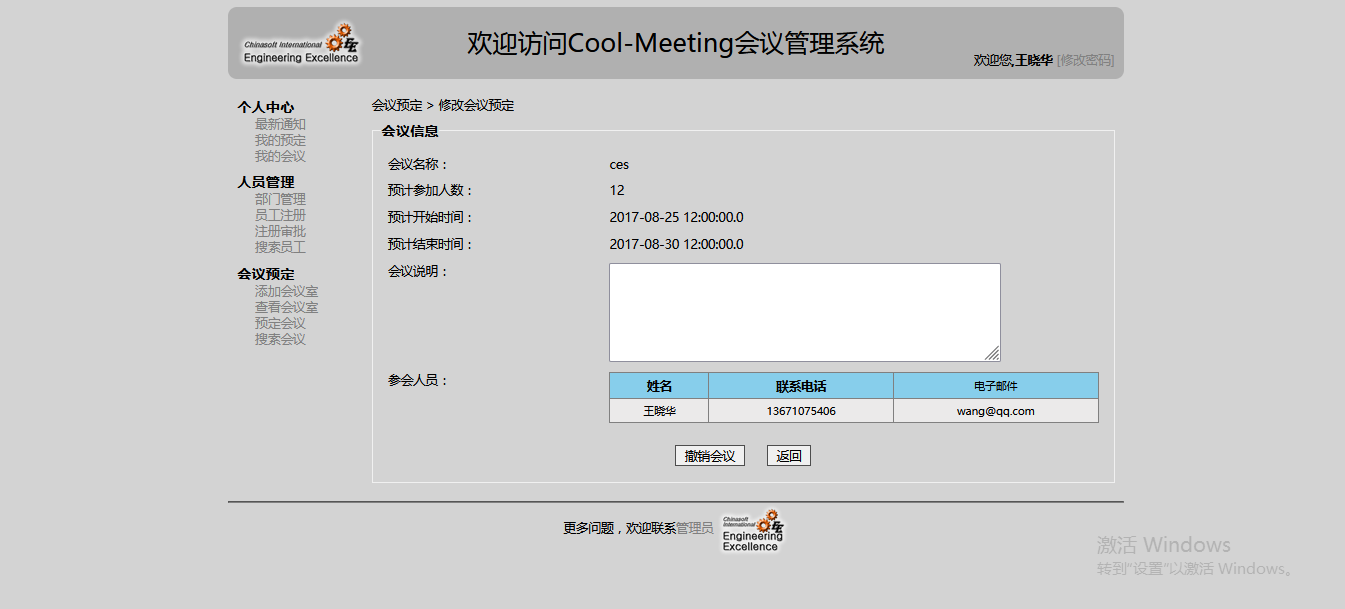1345x609 pixels.
Task: Click the 联系电话 column header
Action: pyautogui.click(x=801, y=386)
